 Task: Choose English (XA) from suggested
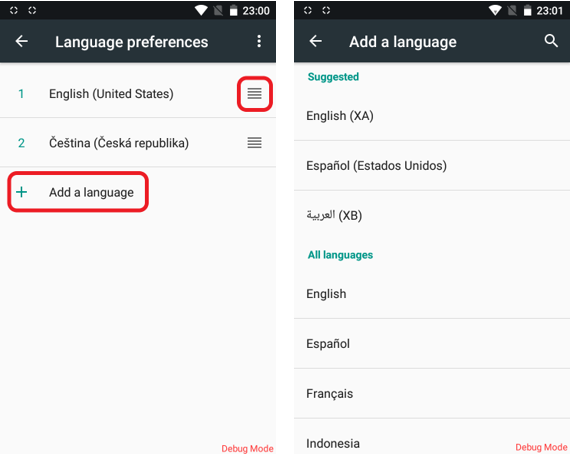pyautogui.click(x=432, y=116)
